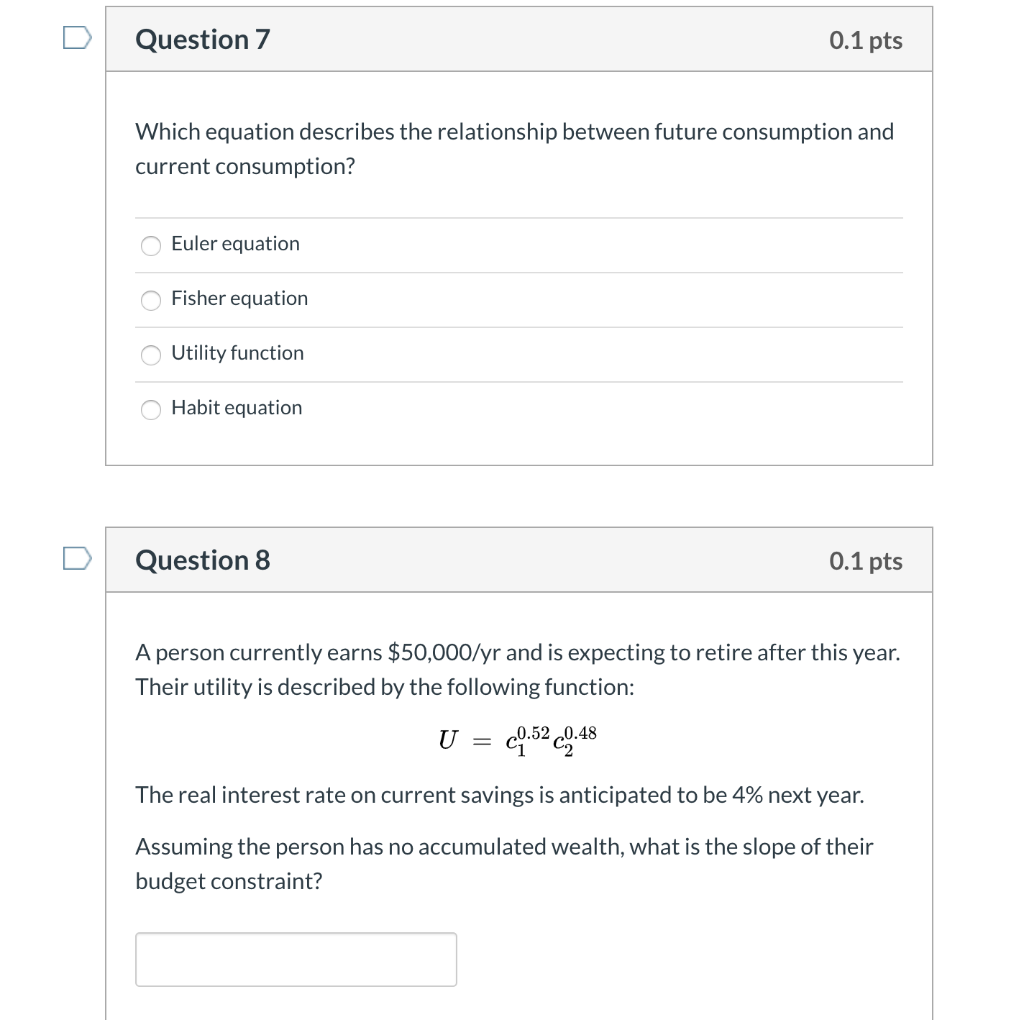Click the retirement scenario text in Question 8
This screenshot has height=1020, width=1024.
[x=517, y=669]
